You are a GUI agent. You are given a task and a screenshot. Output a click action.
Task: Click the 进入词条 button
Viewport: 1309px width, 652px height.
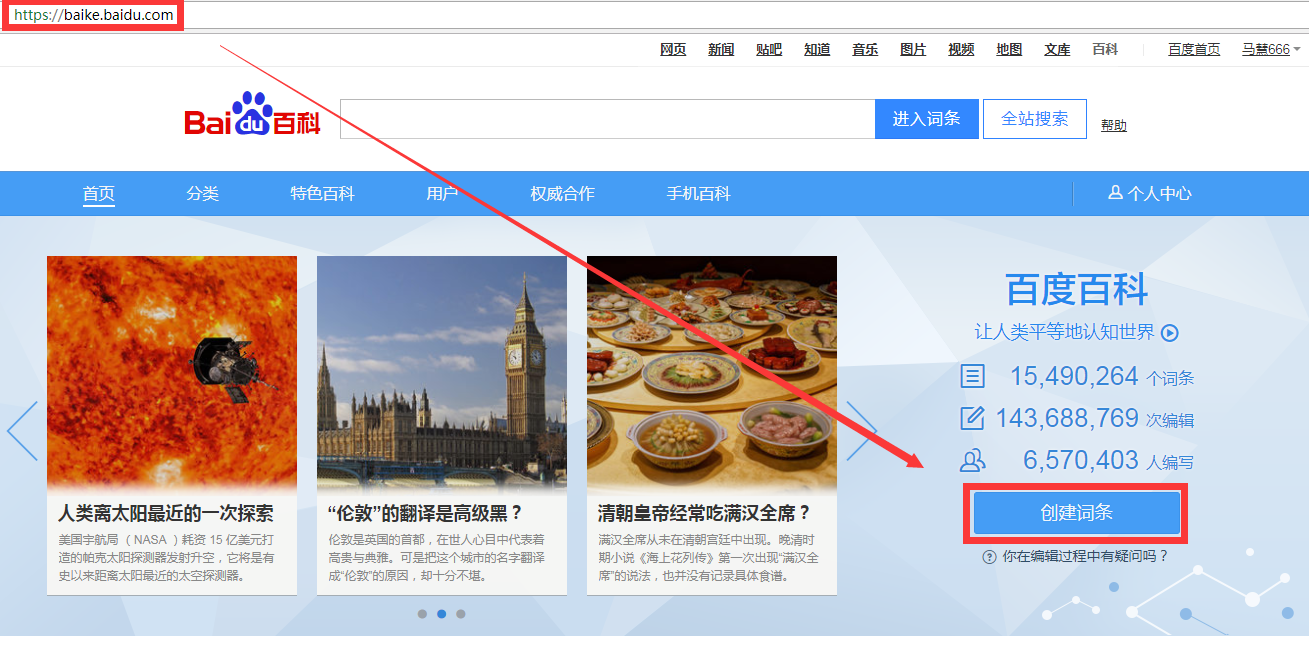pyautogui.click(x=927, y=119)
